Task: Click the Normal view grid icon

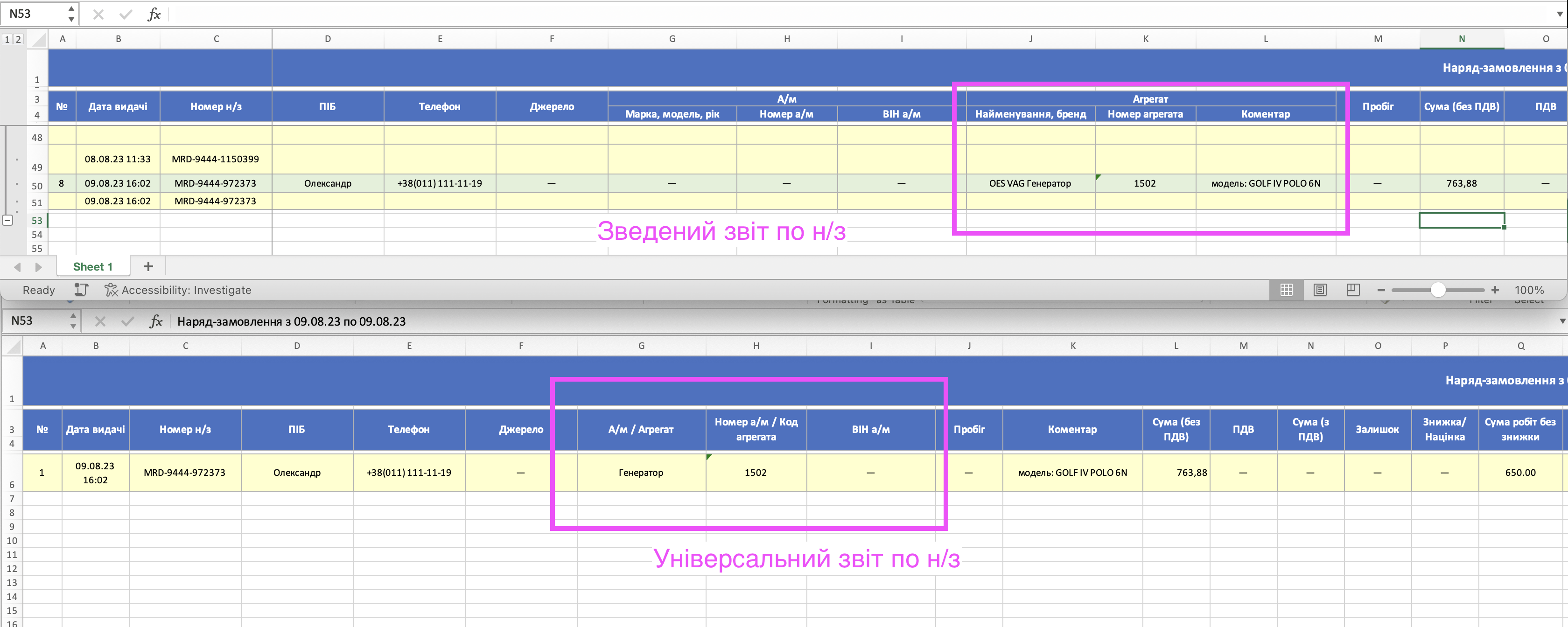Action: tap(1286, 290)
